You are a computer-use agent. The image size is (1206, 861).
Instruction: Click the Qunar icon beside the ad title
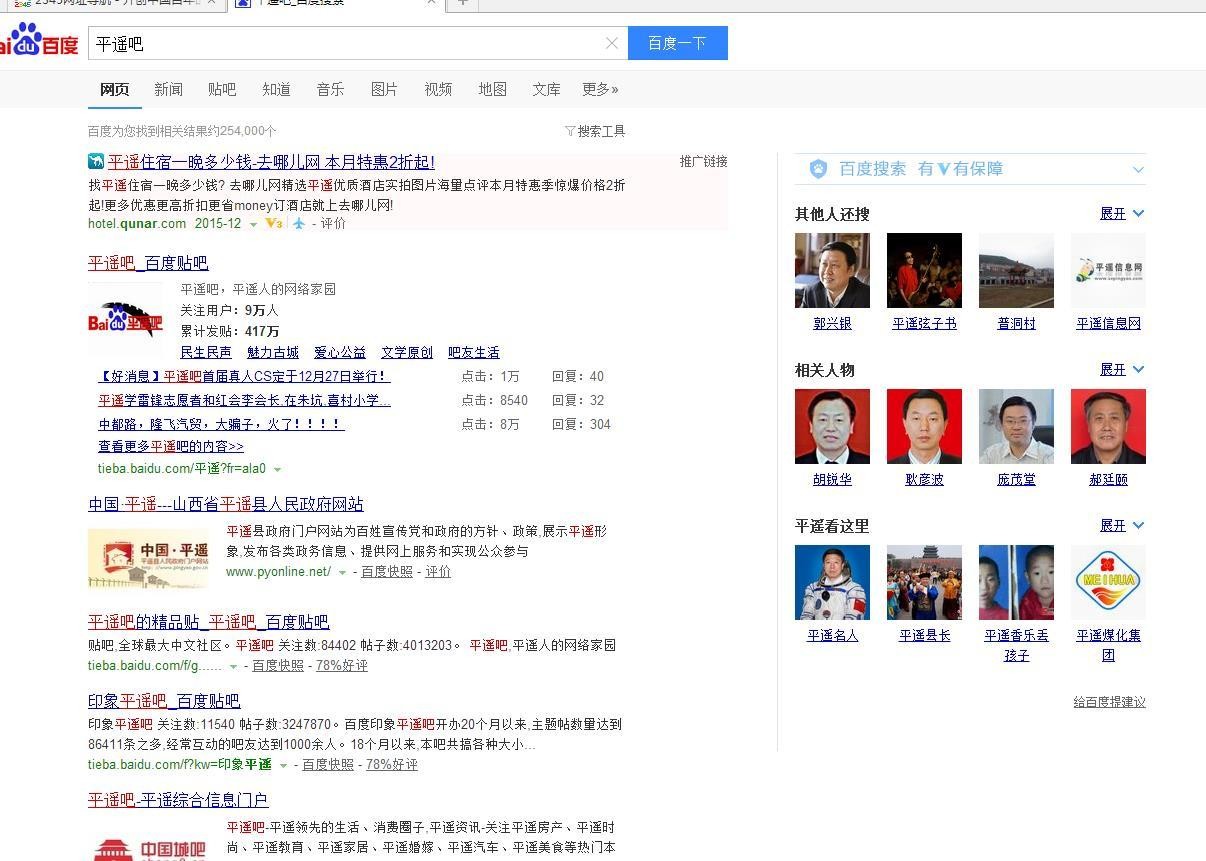coord(96,161)
